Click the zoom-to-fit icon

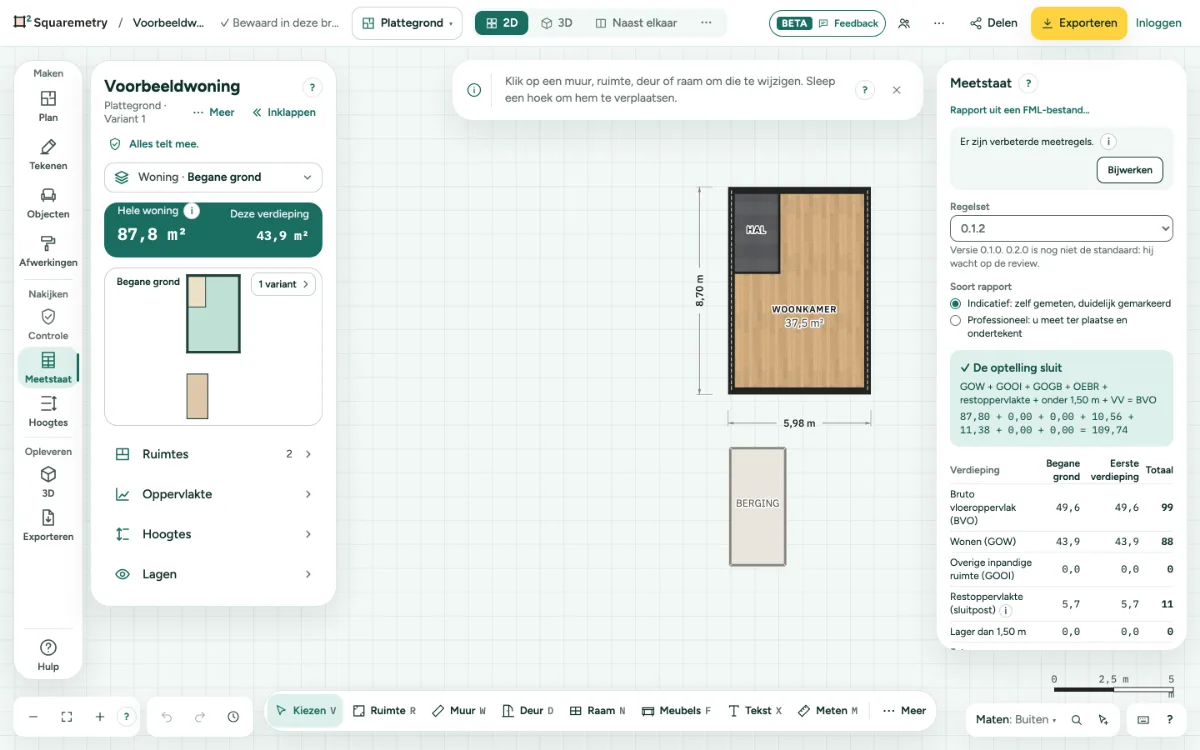[x=67, y=717]
